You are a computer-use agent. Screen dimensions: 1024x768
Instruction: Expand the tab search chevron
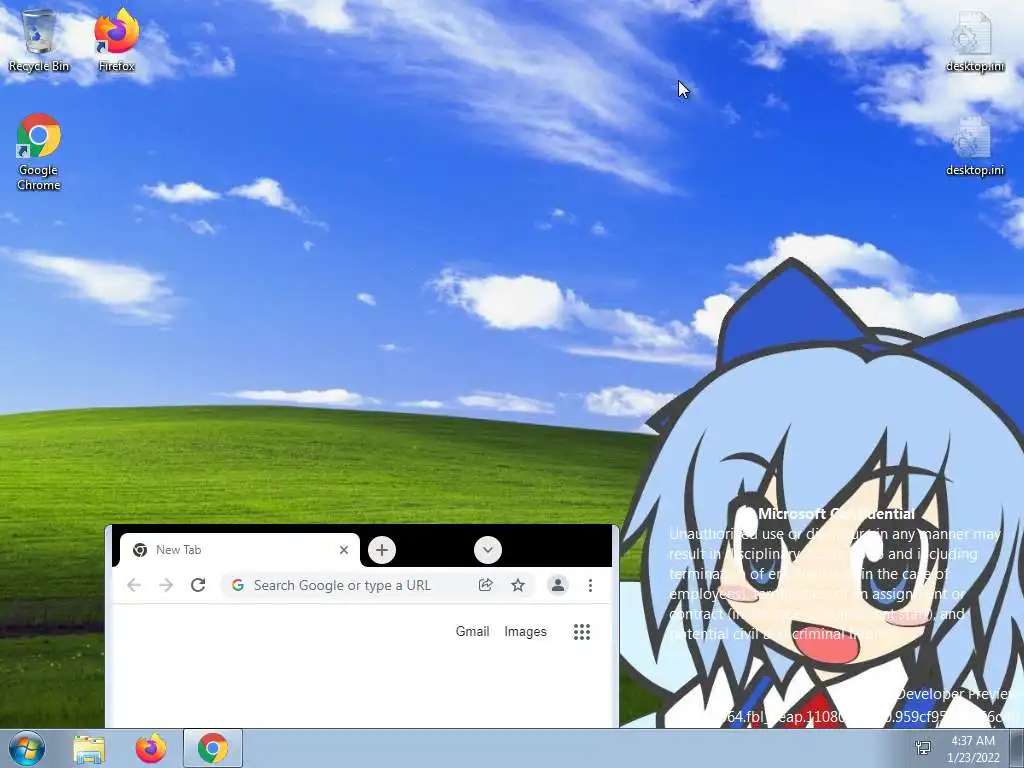[x=488, y=550]
